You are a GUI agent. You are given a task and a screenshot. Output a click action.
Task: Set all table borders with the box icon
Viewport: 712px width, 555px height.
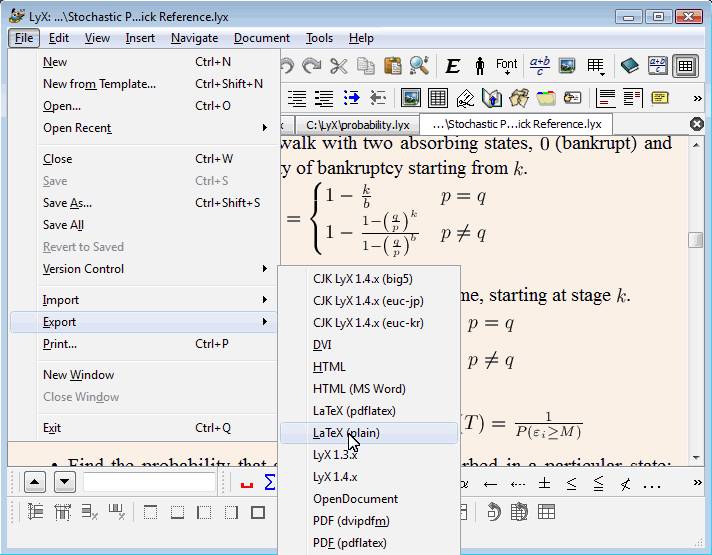pyautogui.click(x=258, y=512)
